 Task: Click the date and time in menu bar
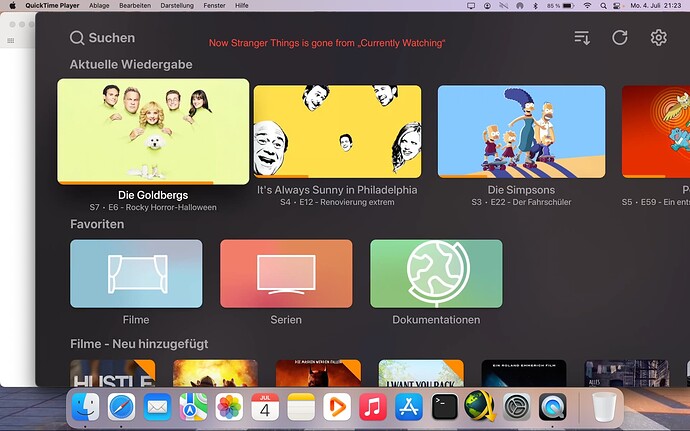pos(656,6)
